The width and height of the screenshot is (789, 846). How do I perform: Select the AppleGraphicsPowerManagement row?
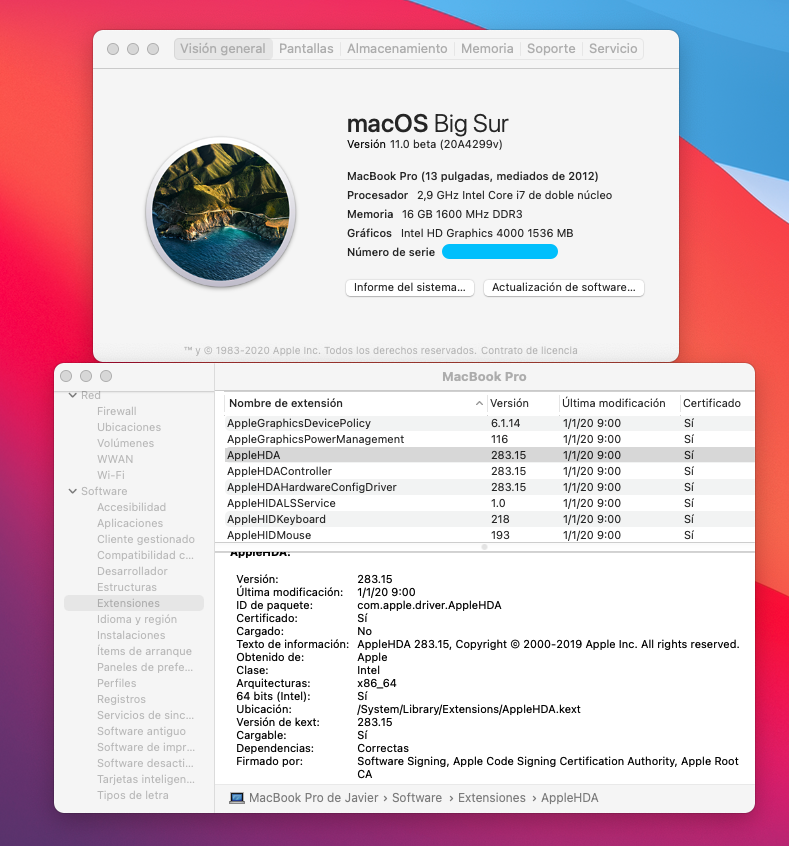click(489, 439)
